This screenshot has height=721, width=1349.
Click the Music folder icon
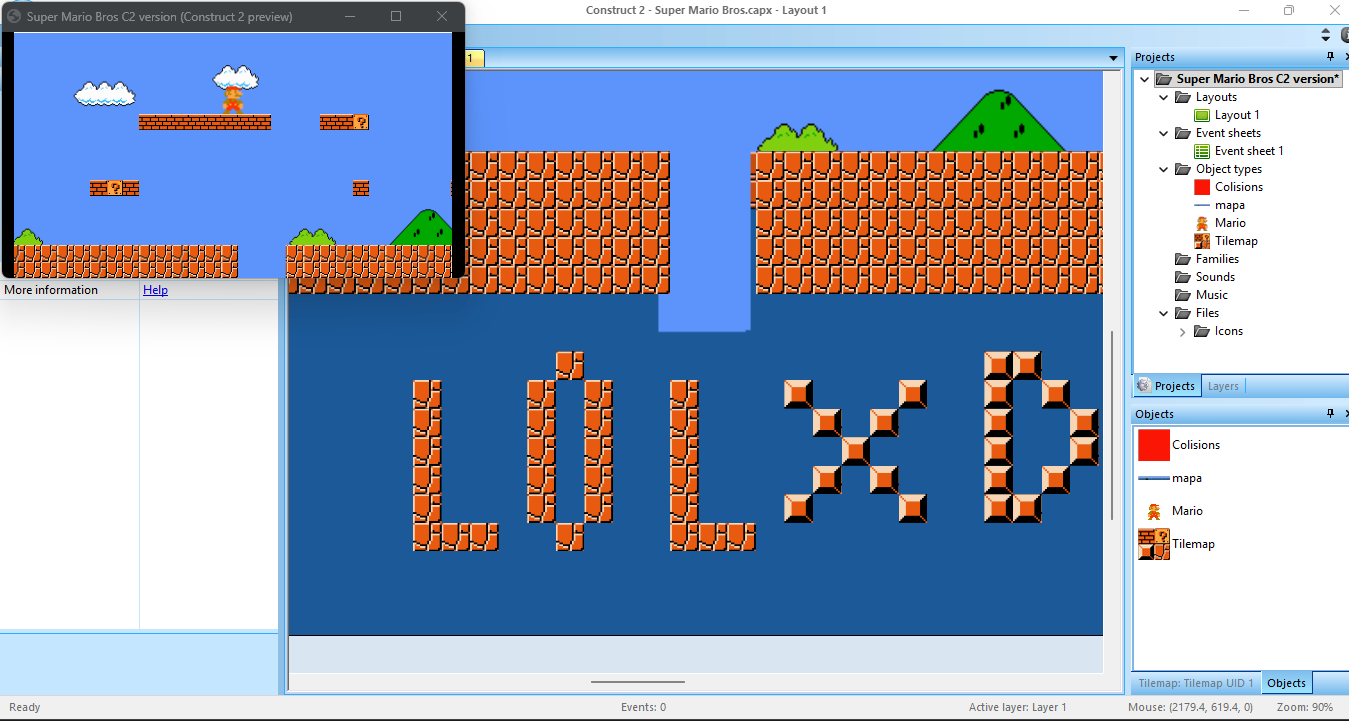click(x=1183, y=295)
